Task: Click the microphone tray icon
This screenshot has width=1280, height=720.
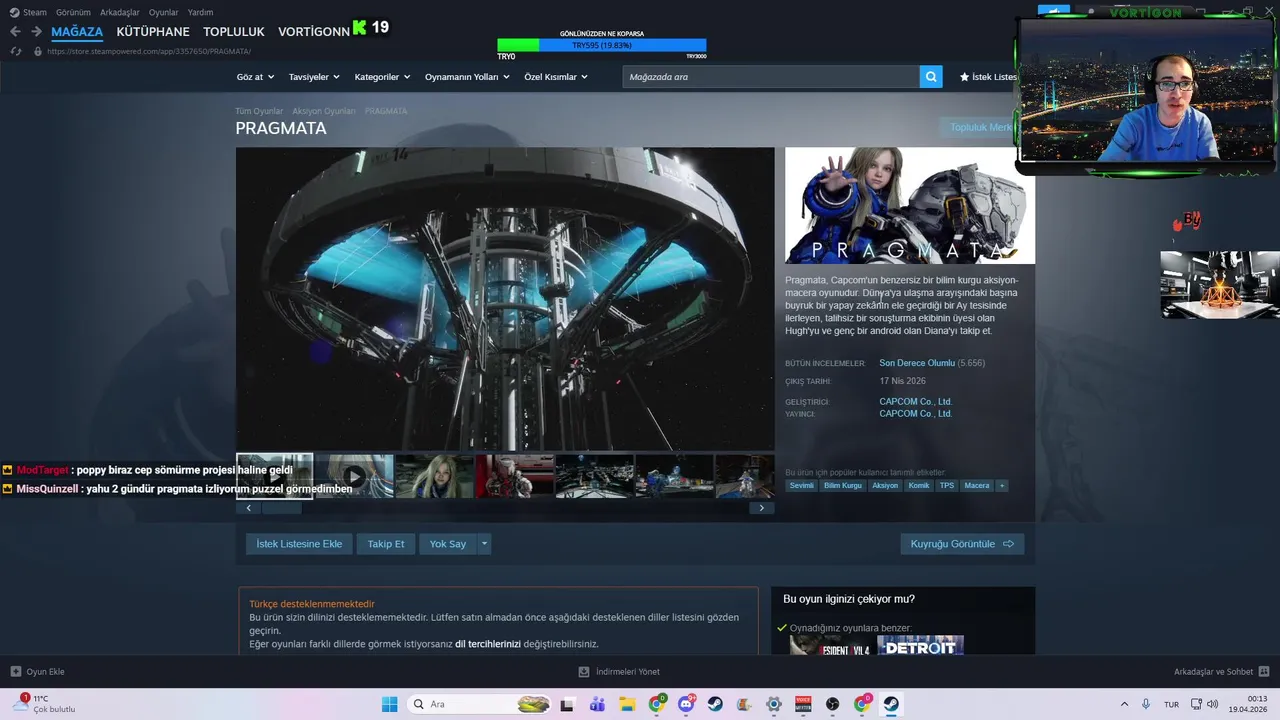Action: pyautogui.click(x=1146, y=704)
